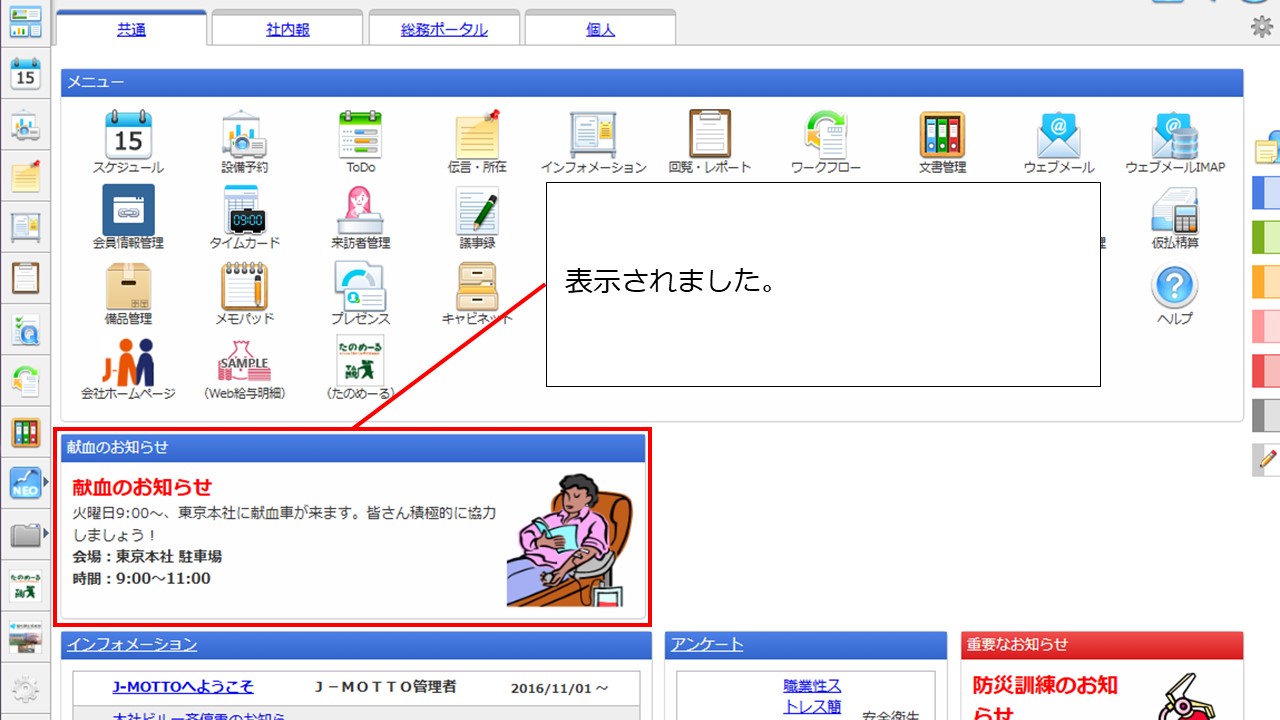
Task: Open the ToDo menu icon
Action: coord(360,134)
